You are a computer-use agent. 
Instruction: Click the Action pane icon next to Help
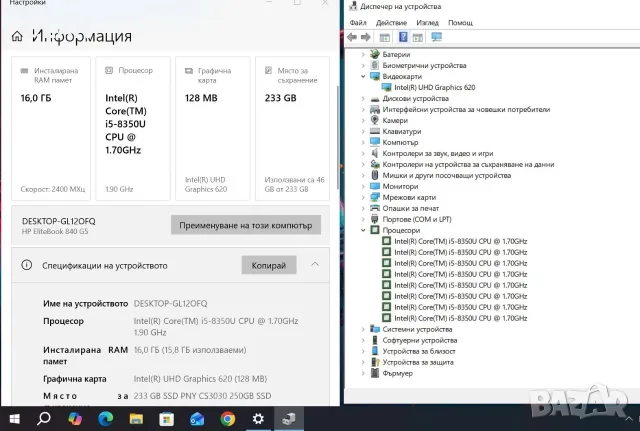(418, 38)
